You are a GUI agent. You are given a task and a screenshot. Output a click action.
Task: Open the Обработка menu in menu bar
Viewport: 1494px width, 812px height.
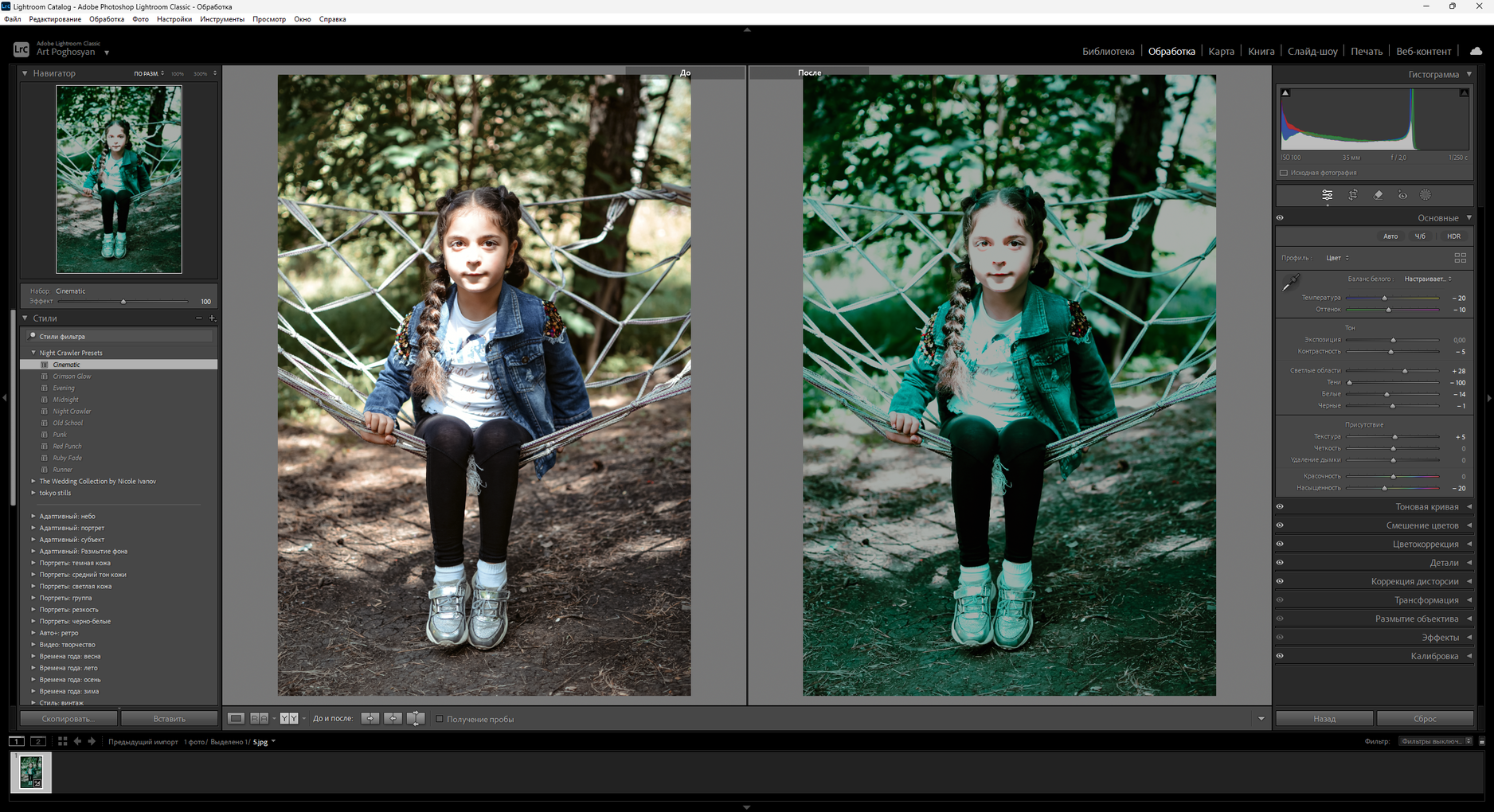click(x=107, y=19)
